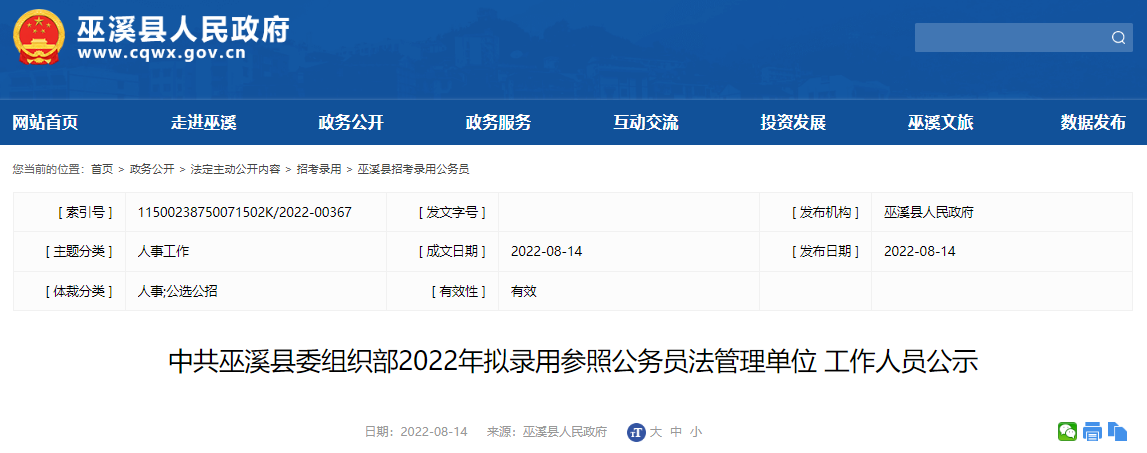Click 巫溪县招考录用公务员 breadcrumb link
The image size is (1147, 453).
click(x=413, y=169)
